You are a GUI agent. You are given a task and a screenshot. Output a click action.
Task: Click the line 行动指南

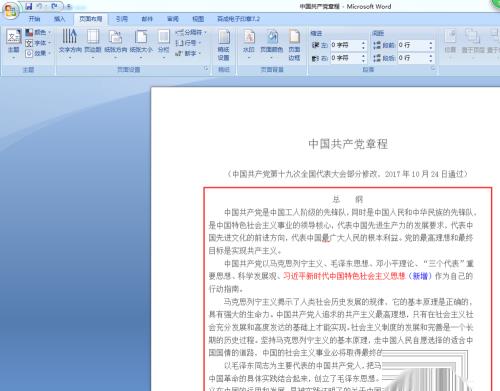pyautogui.click(x=226, y=289)
